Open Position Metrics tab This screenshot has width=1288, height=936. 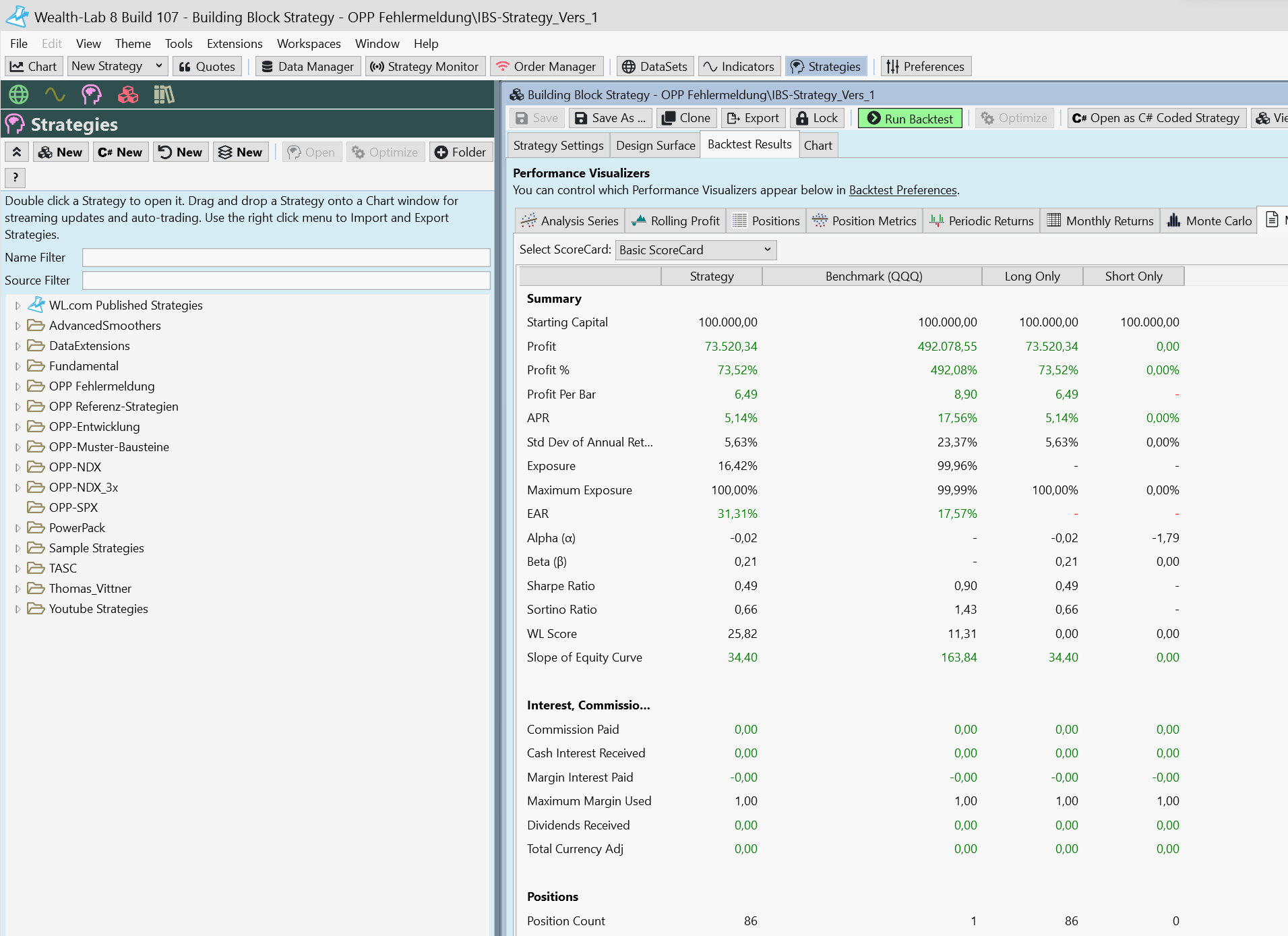pyautogui.click(x=864, y=221)
